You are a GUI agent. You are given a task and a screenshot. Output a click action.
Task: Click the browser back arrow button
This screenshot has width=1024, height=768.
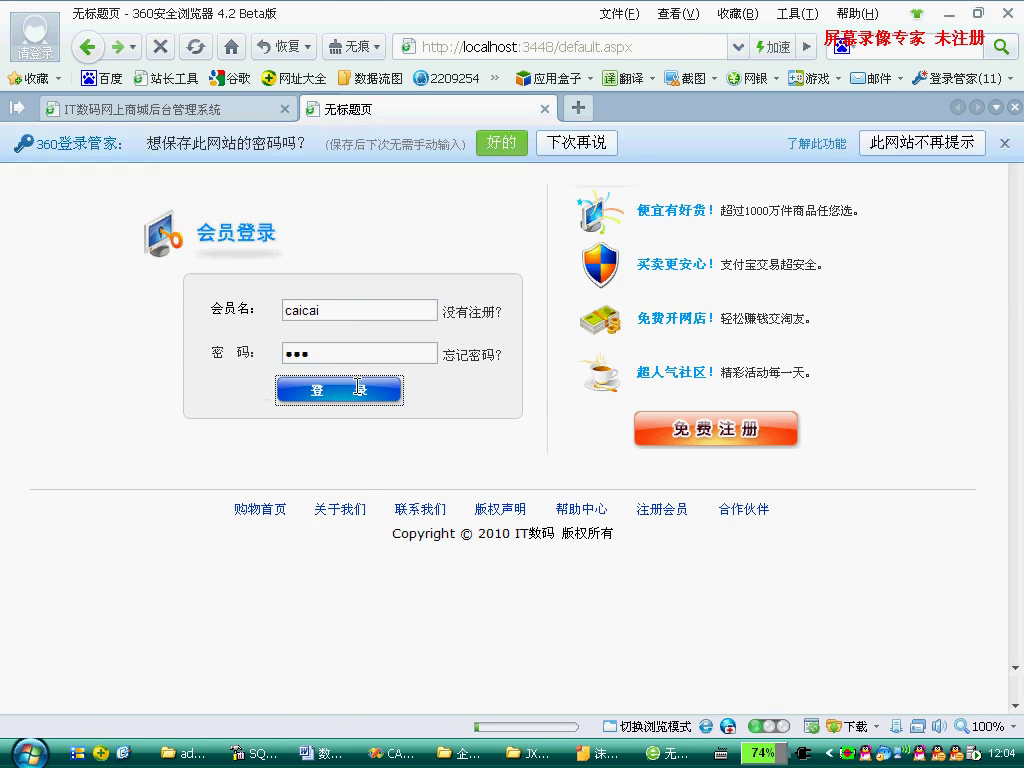tap(88, 47)
